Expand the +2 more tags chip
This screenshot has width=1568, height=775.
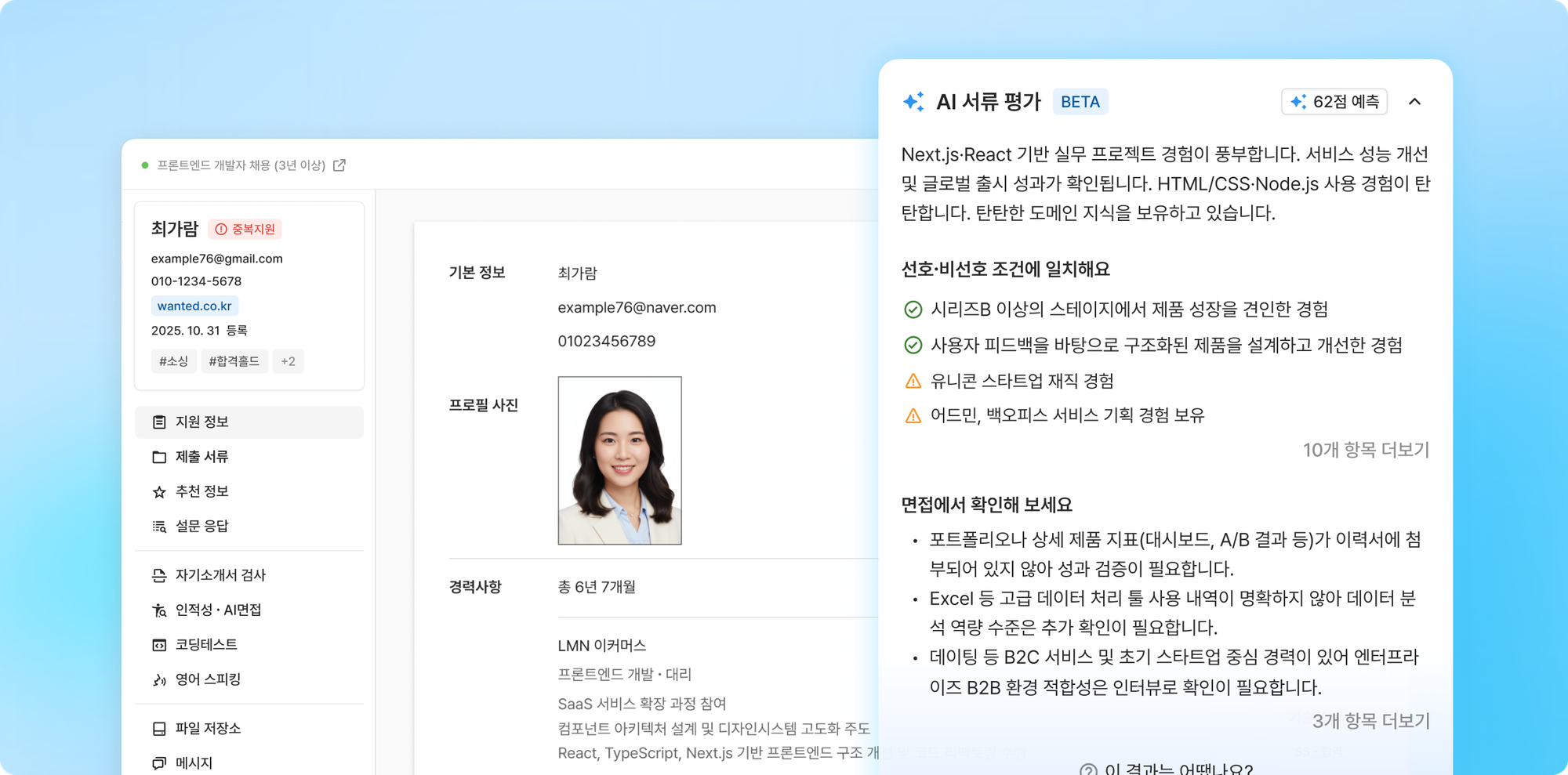[x=289, y=361]
